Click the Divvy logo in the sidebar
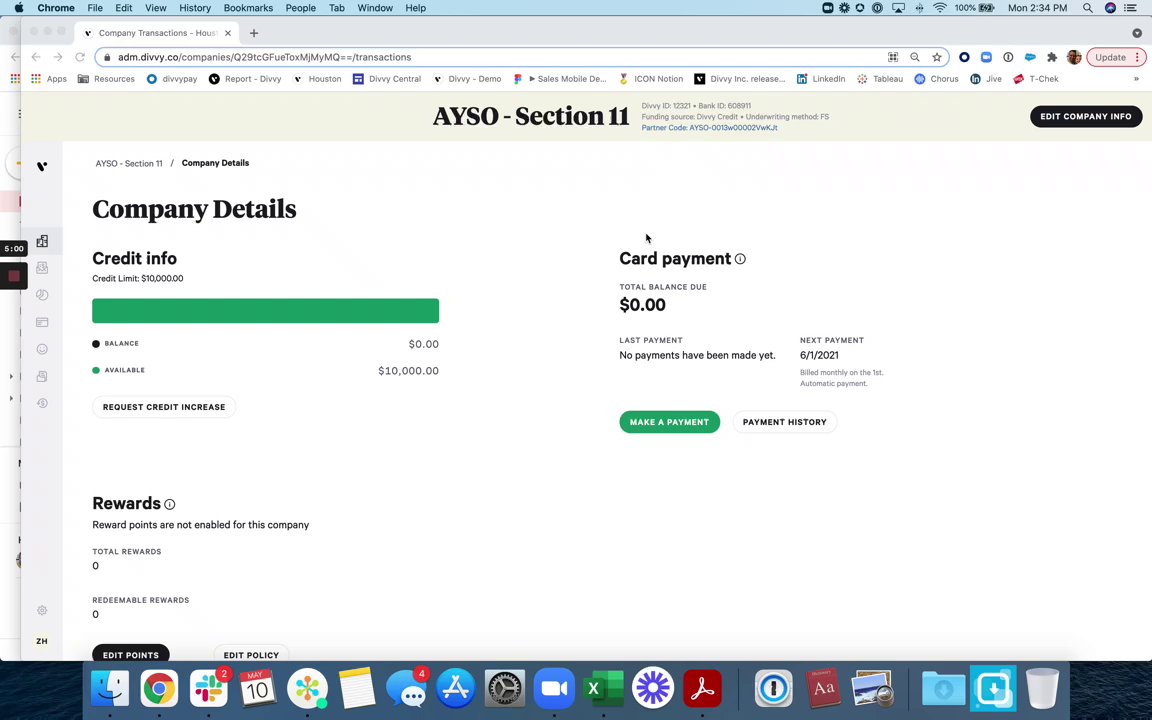Image resolution: width=1152 pixels, height=720 pixels. pos(42,166)
